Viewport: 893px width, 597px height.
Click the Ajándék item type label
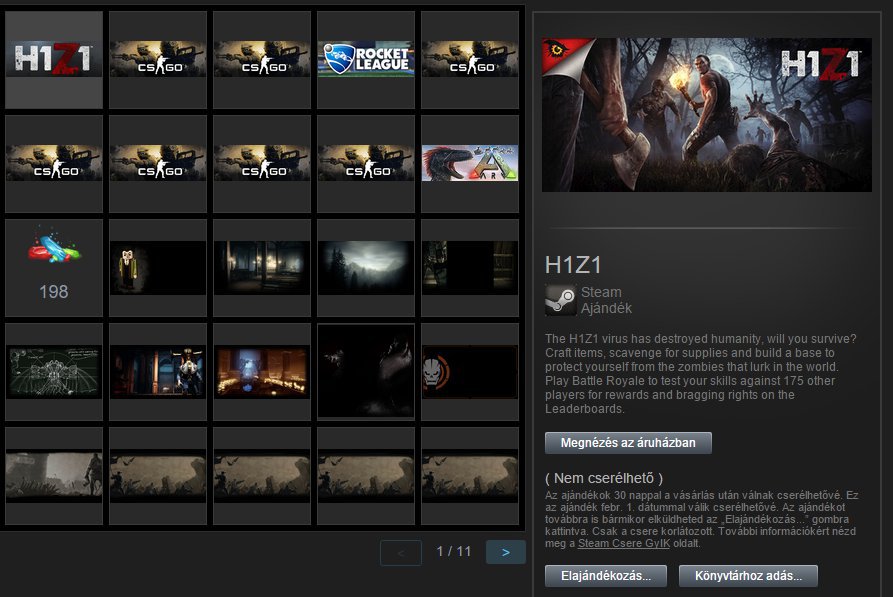tap(606, 308)
